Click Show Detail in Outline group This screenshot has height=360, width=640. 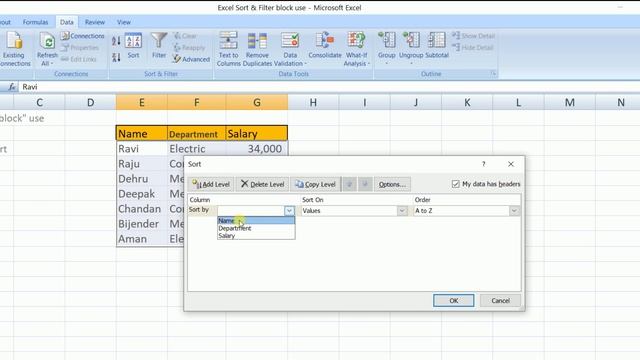(x=473, y=36)
